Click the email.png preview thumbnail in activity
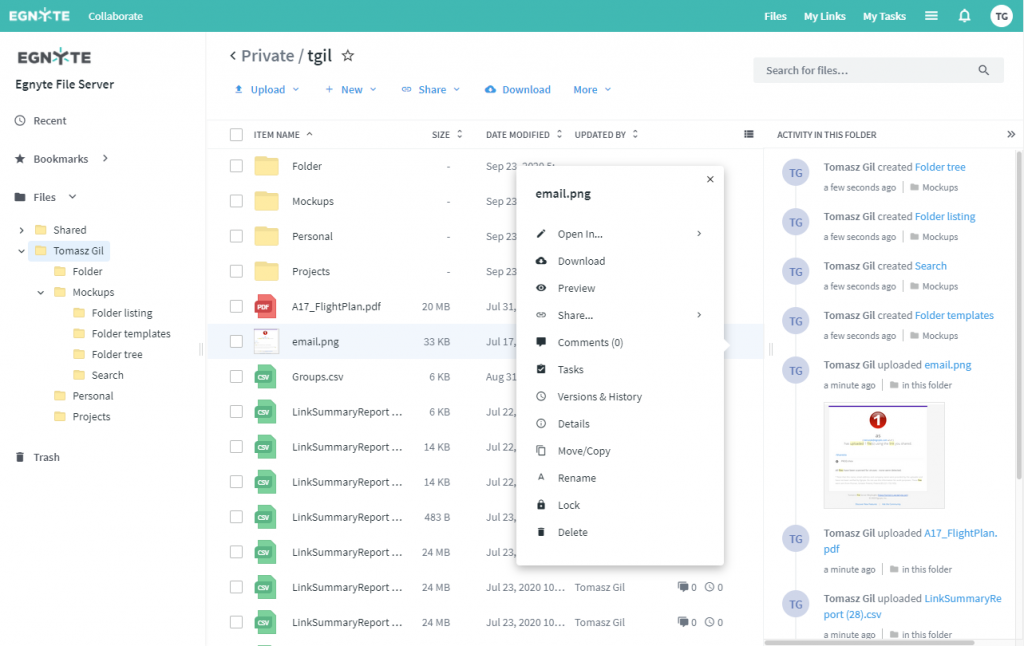Viewport: 1024px width, 646px height. (884, 455)
